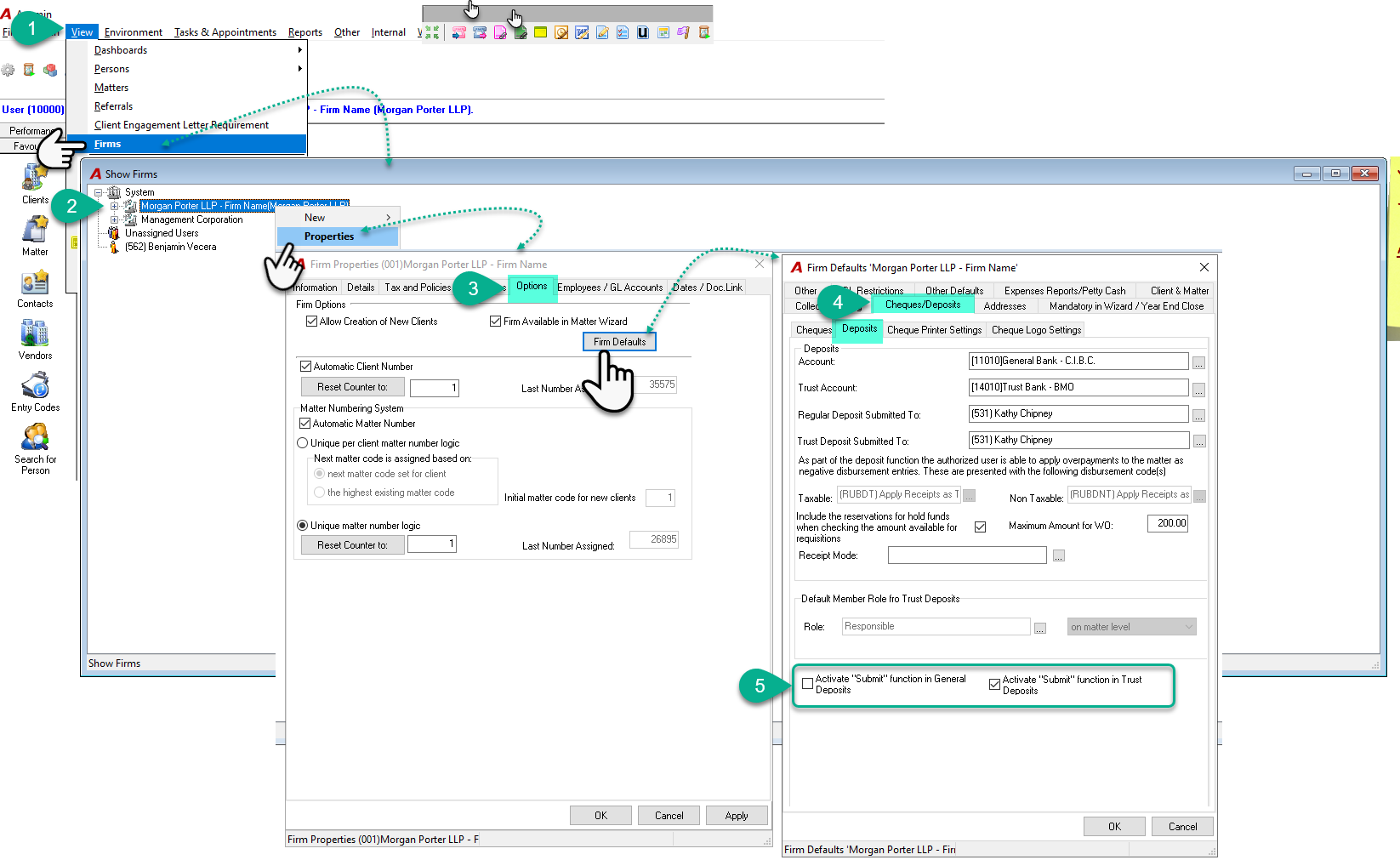The width and height of the screenshot is (1400, 860).
Task: Open browse button for Trust Account field
Action: pyautogui.click(x=1198, y=390)
